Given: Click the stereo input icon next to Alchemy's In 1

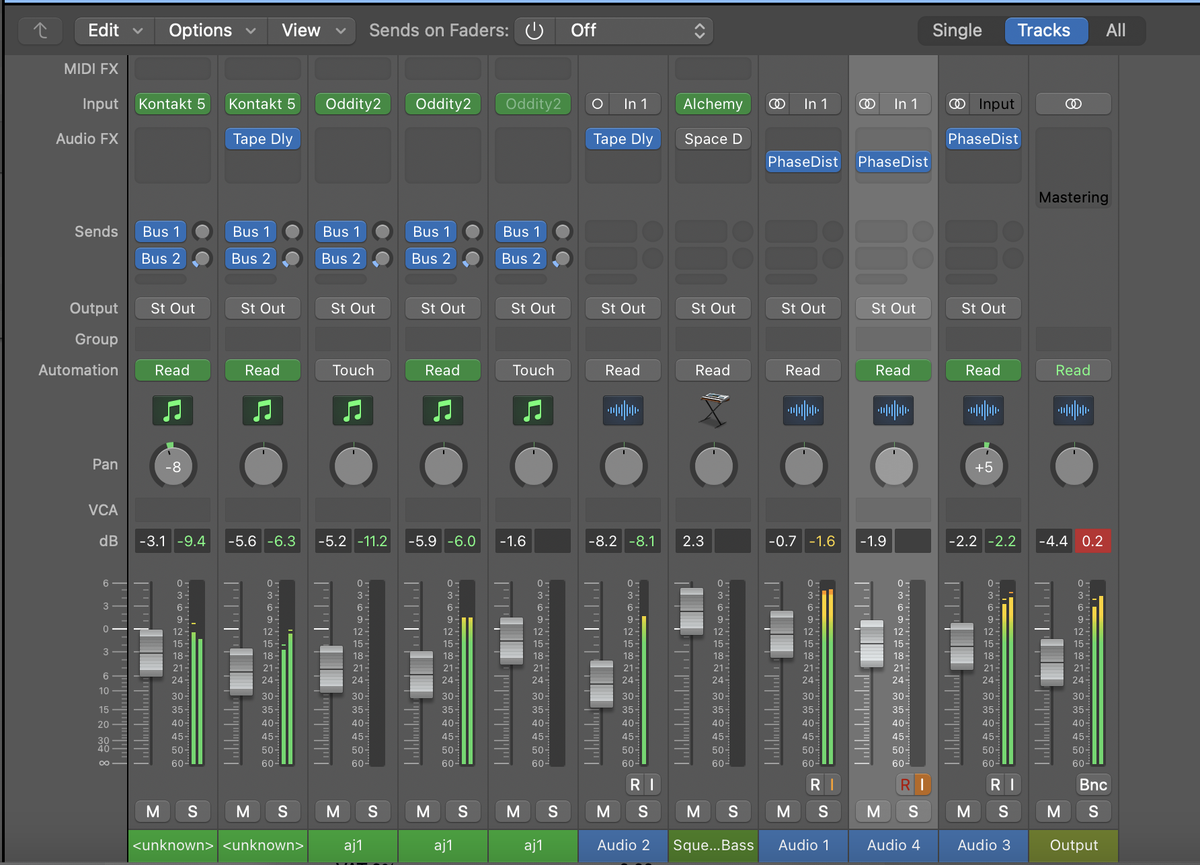Looking at the screenshot, I should pyautogui.click(x=777, y=103).
